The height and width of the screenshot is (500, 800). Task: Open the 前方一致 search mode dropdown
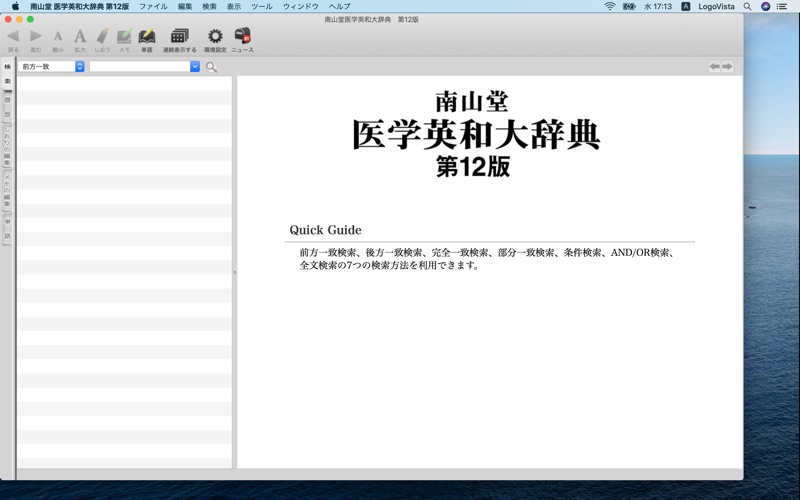tap(52, 66)
